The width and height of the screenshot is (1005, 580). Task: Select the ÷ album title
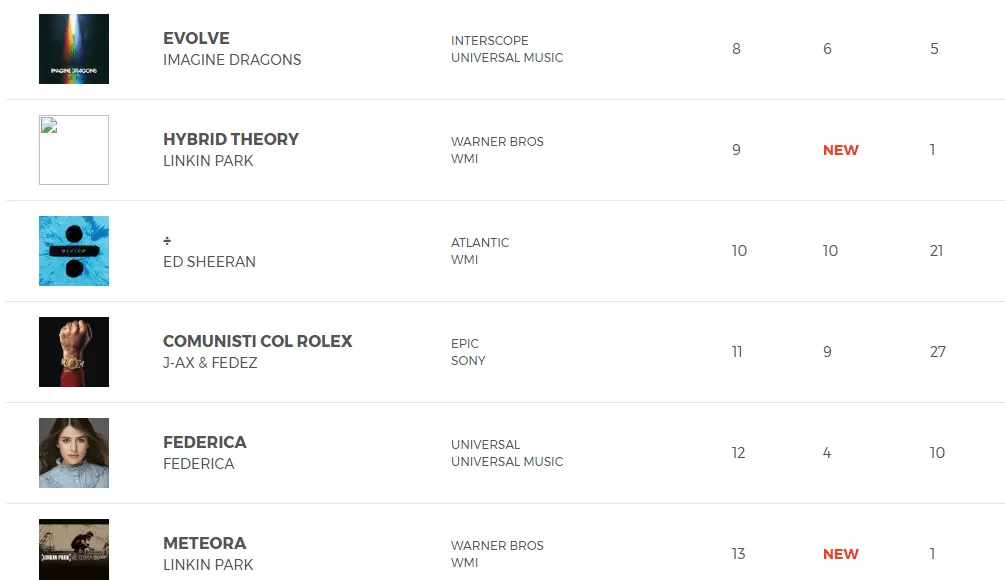(168, 240)
